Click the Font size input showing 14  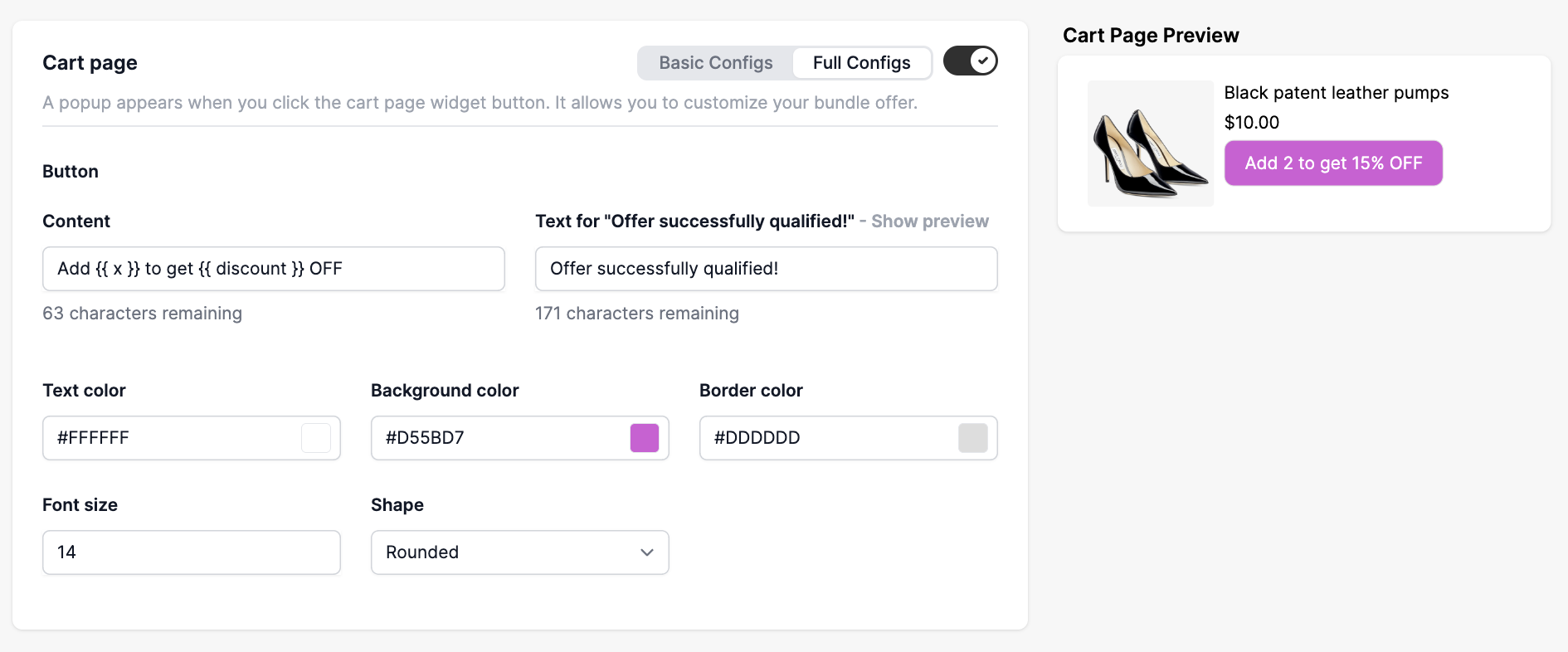click(x=192, y=552)
